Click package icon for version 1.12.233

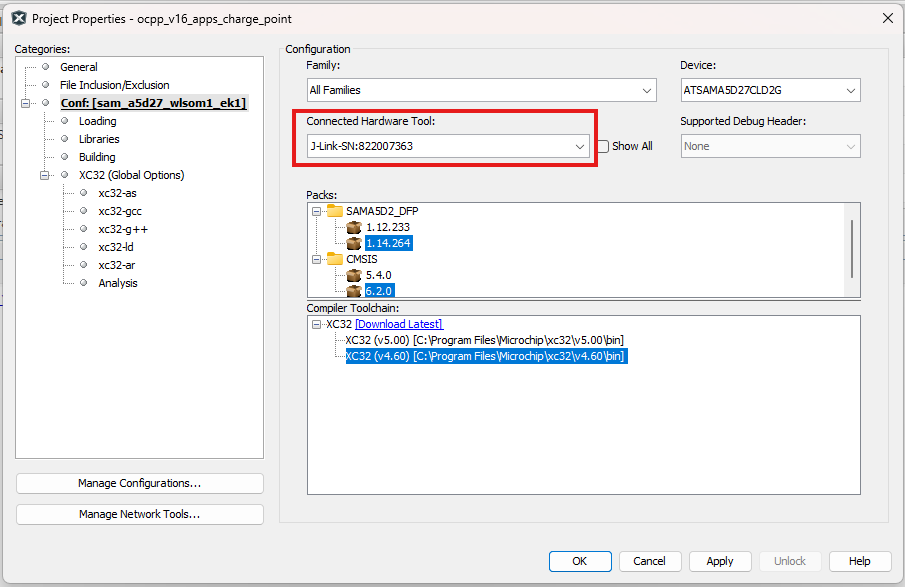(x=354, y=227)
